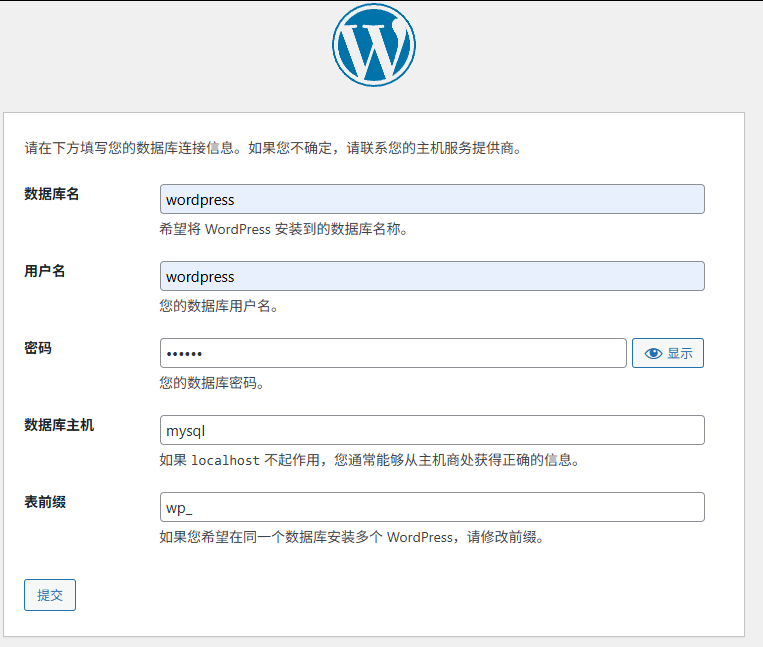Click the 表前缀 label
The width and height of the screenshot is (763, 647).
(45, 502)
